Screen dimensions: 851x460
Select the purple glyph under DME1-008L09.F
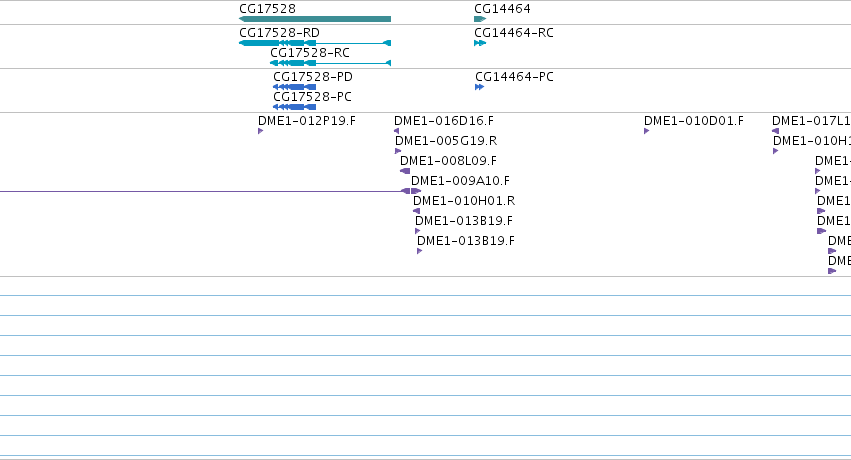(x=405, y=171)
